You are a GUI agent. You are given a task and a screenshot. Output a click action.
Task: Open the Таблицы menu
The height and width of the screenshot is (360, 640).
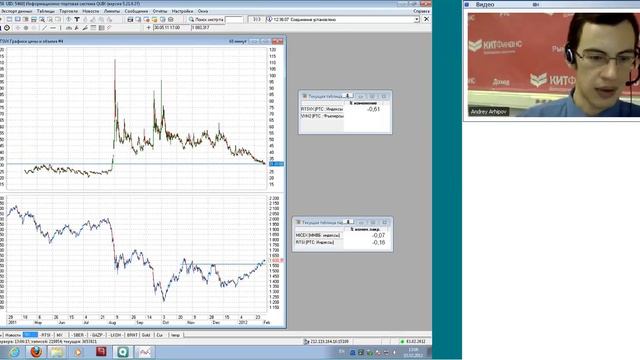pyautogui.click(x=46, y=11)
